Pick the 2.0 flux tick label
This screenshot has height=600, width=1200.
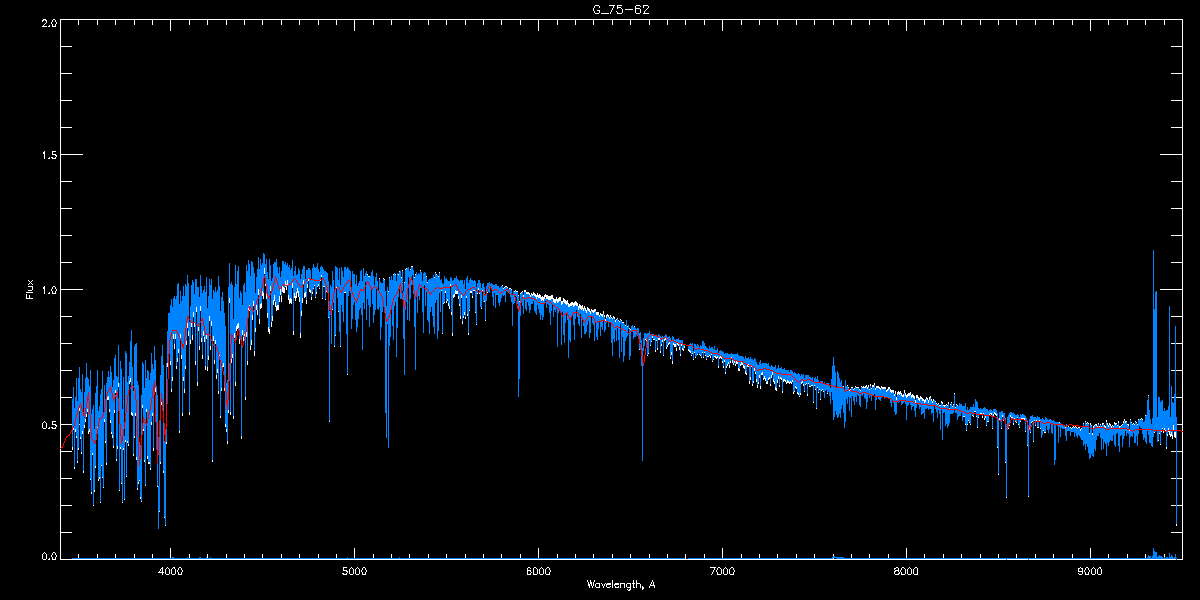(x=48, y=22)
